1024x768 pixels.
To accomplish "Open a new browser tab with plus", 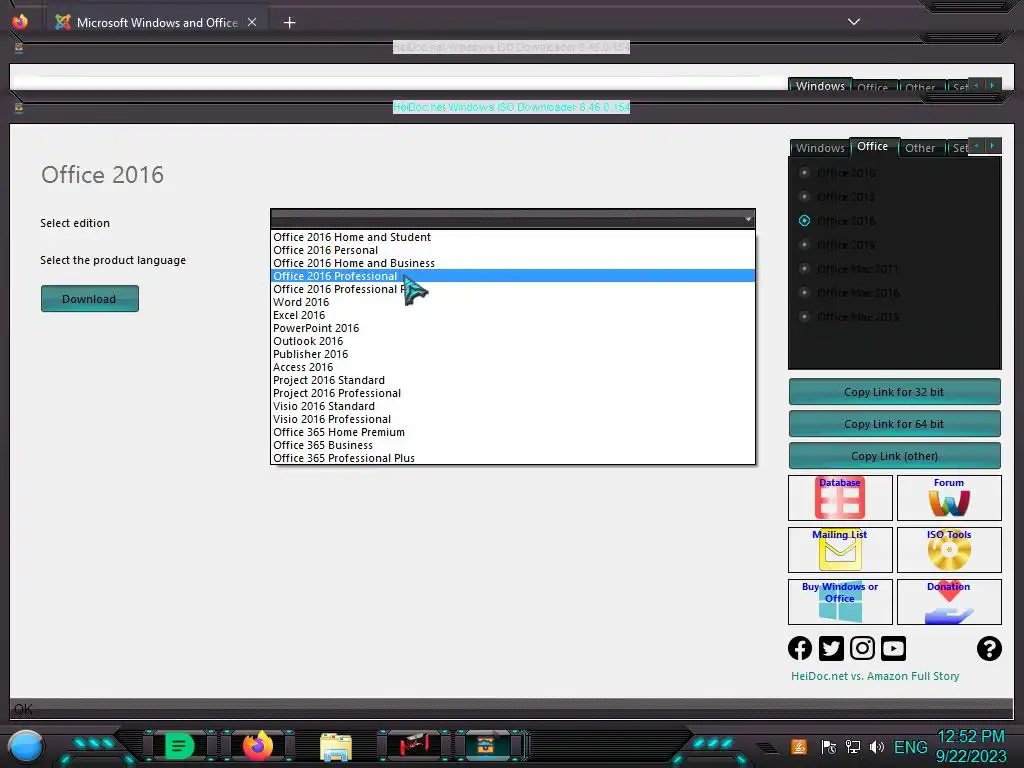I will pyautogui.click(x=289, y=23).
